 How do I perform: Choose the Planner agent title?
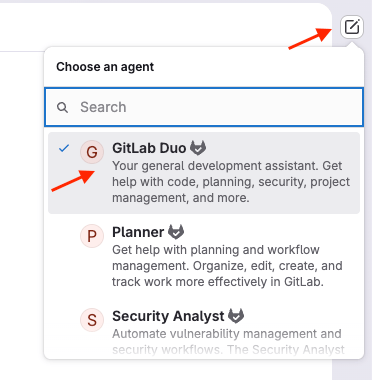coord(138,232)
